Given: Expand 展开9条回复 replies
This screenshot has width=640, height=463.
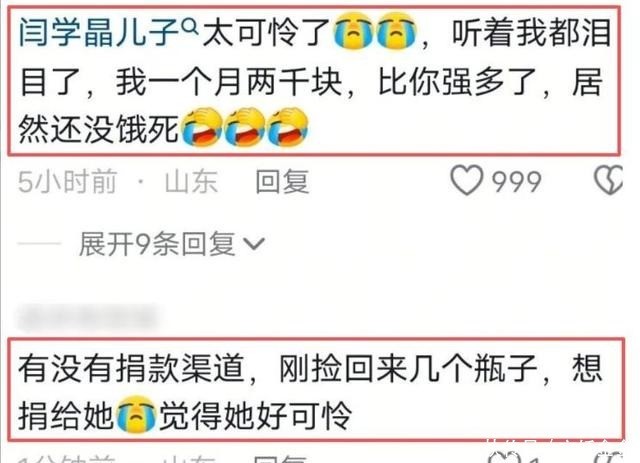Looking at the screenshot, I should pos(172,244).
